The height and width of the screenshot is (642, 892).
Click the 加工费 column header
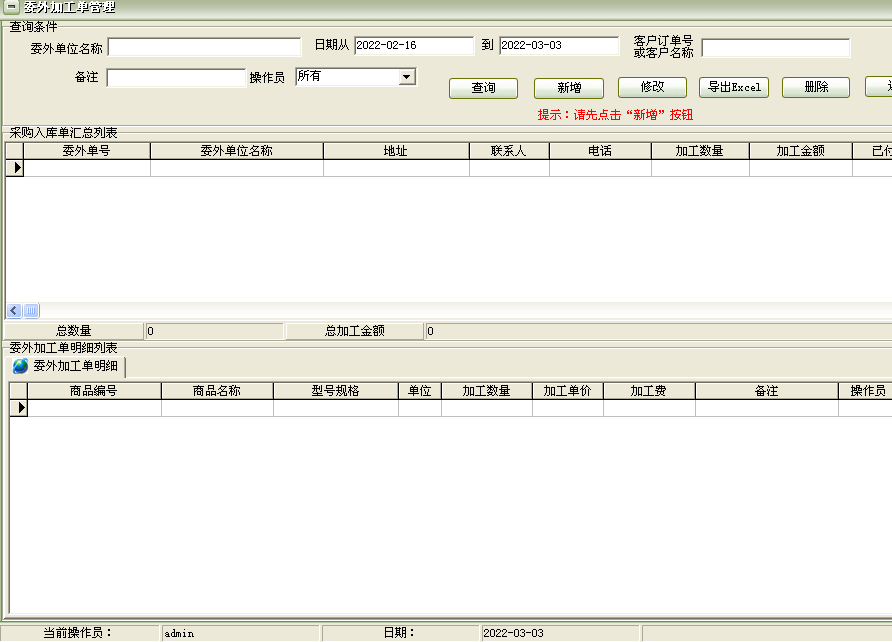649,391
